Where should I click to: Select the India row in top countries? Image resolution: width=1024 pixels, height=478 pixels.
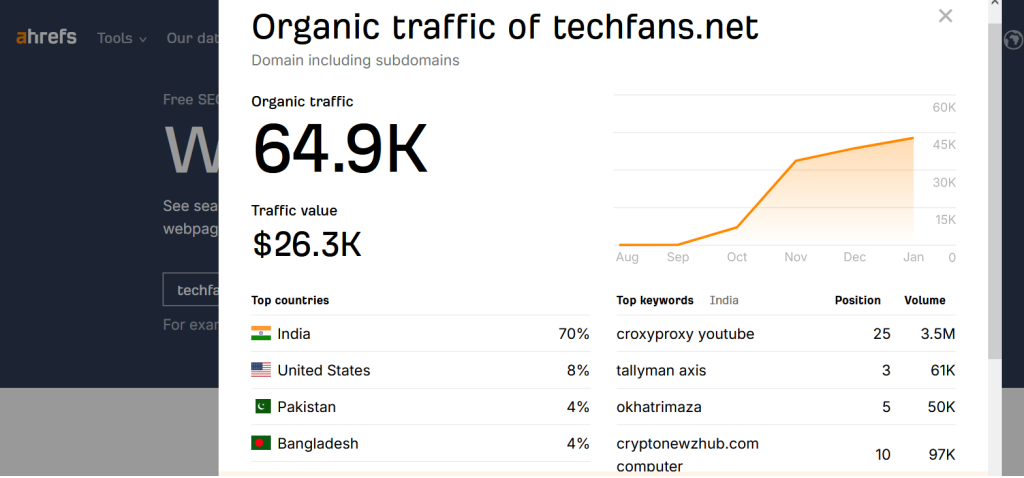pos(421,334)
